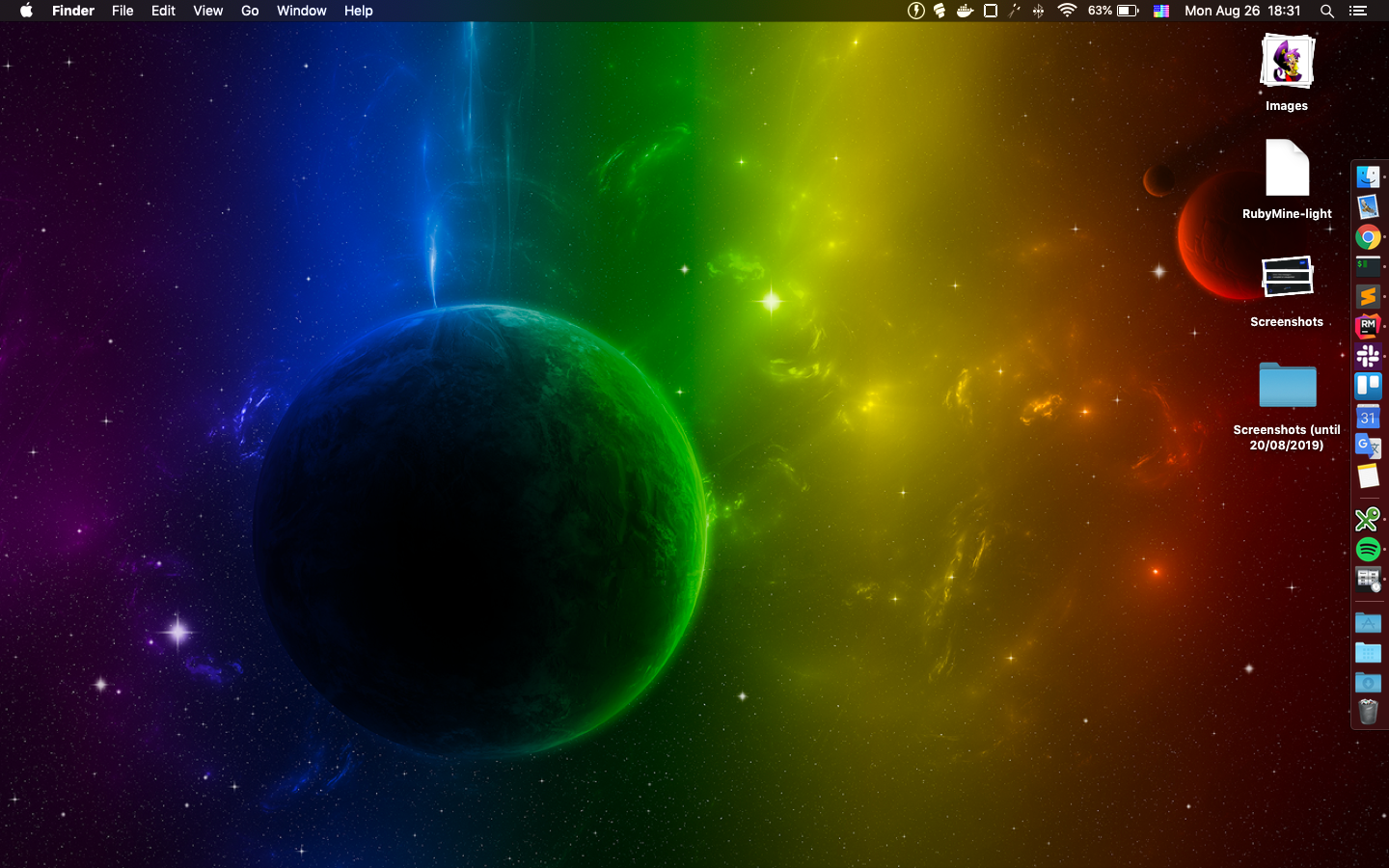Viewport: 1389px width, 868px height.
Task: Open Google Translate from the dock
Action: pos(1368,447)
